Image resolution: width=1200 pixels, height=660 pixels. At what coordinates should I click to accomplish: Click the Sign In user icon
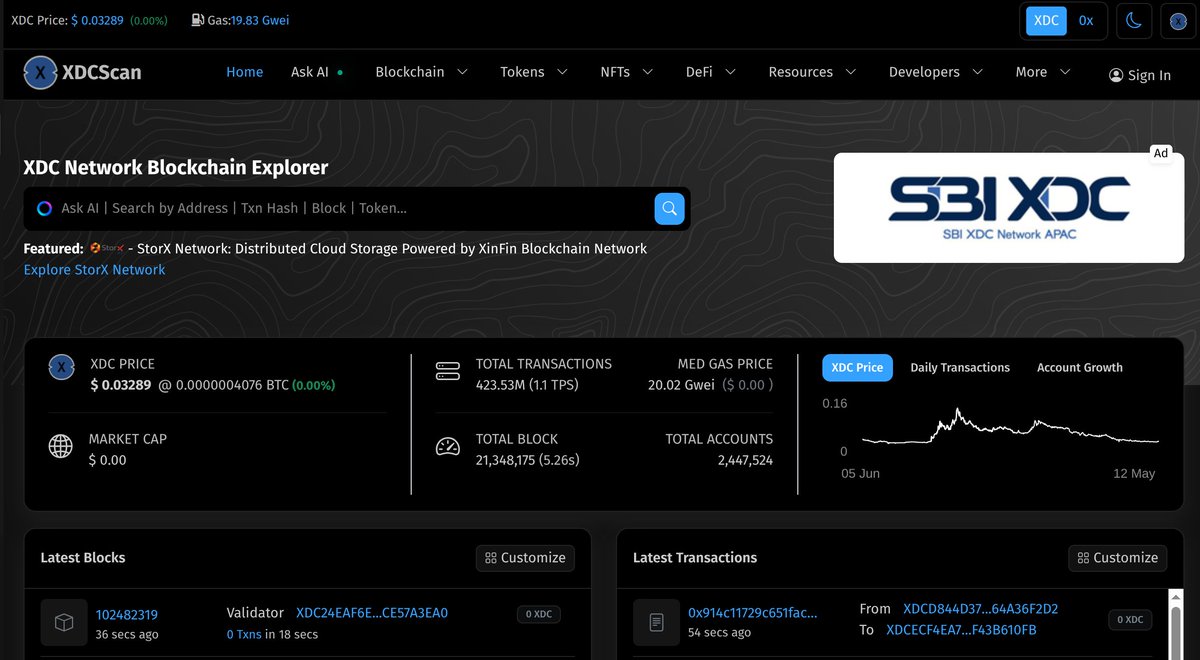(1116, 75)
